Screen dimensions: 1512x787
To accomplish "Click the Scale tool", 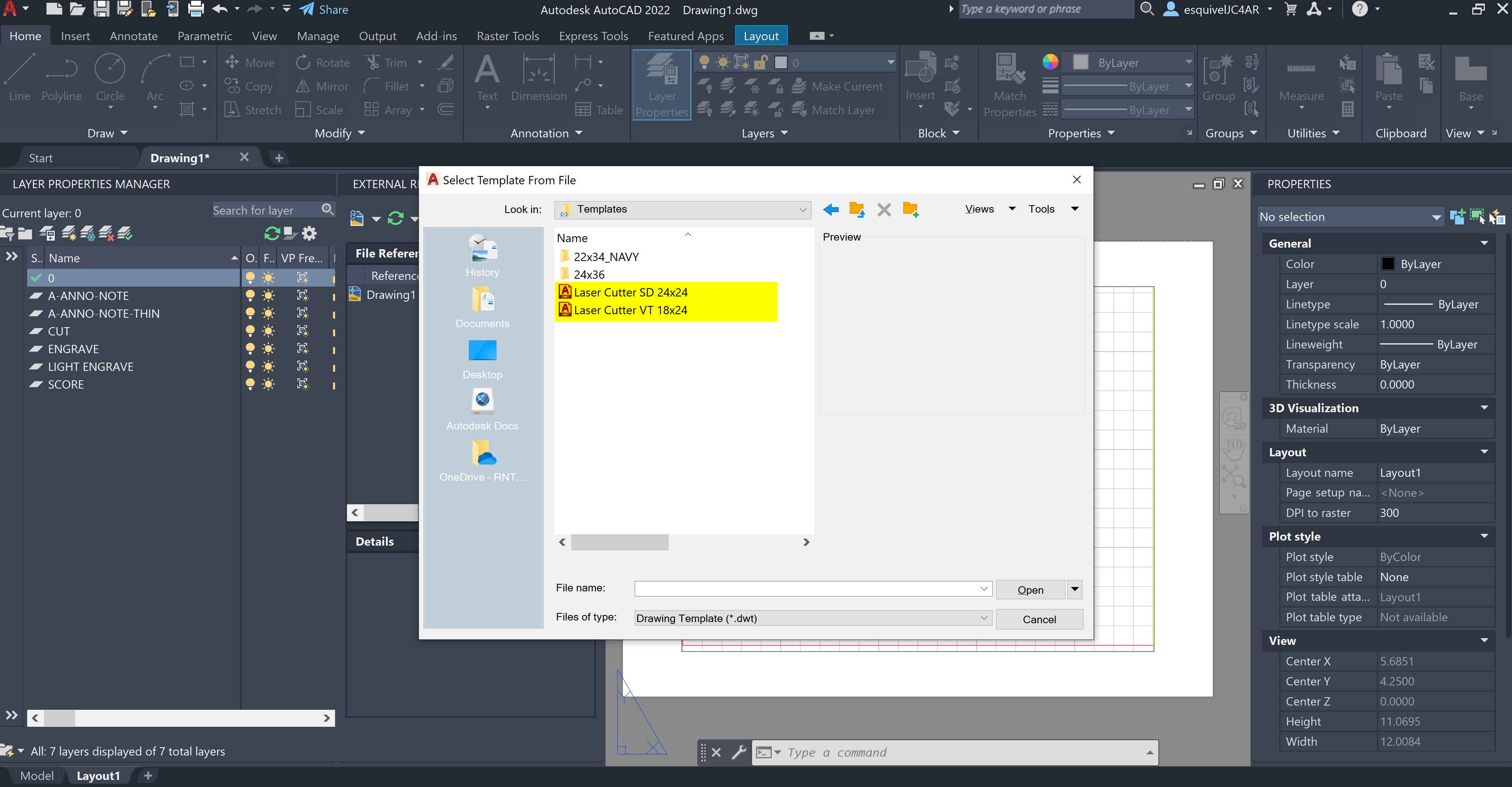I will [x=319, y=110].
